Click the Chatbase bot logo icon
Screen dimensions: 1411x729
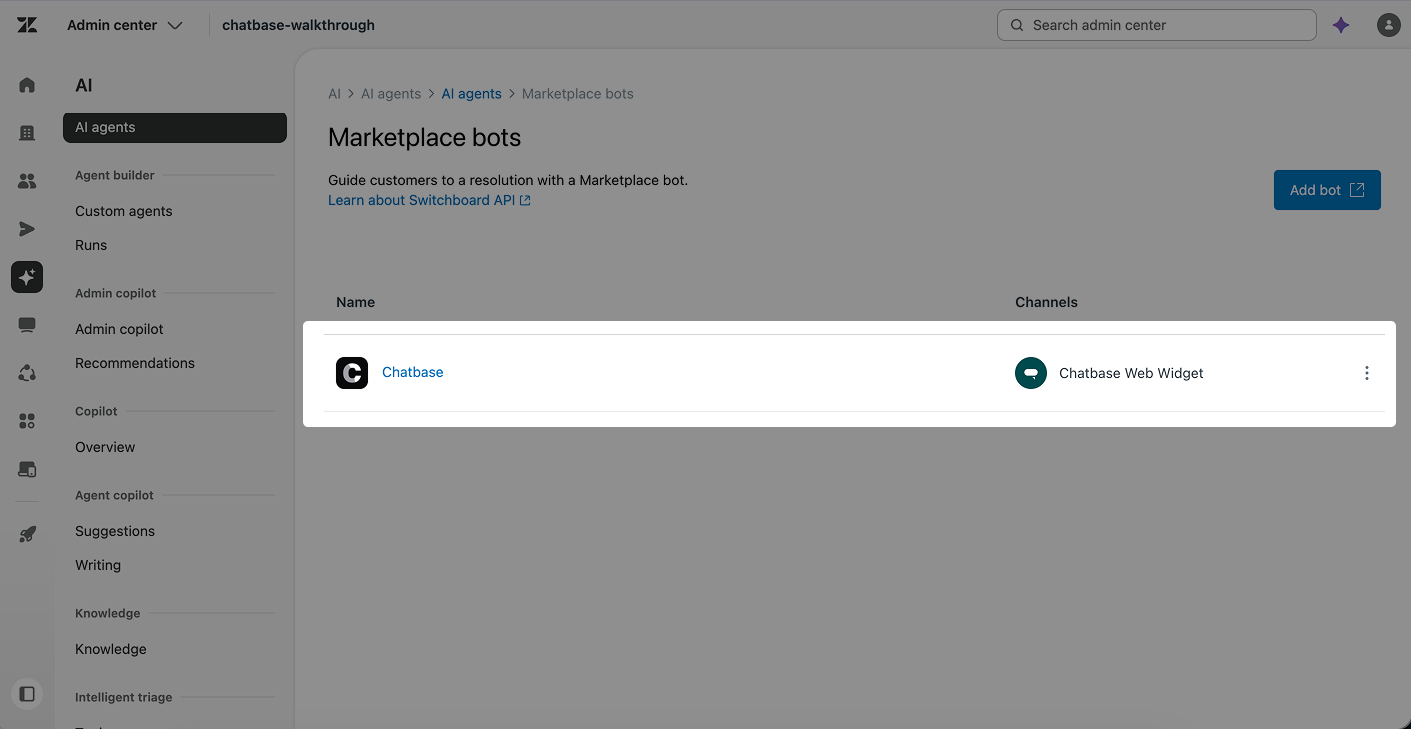(352, 373)
